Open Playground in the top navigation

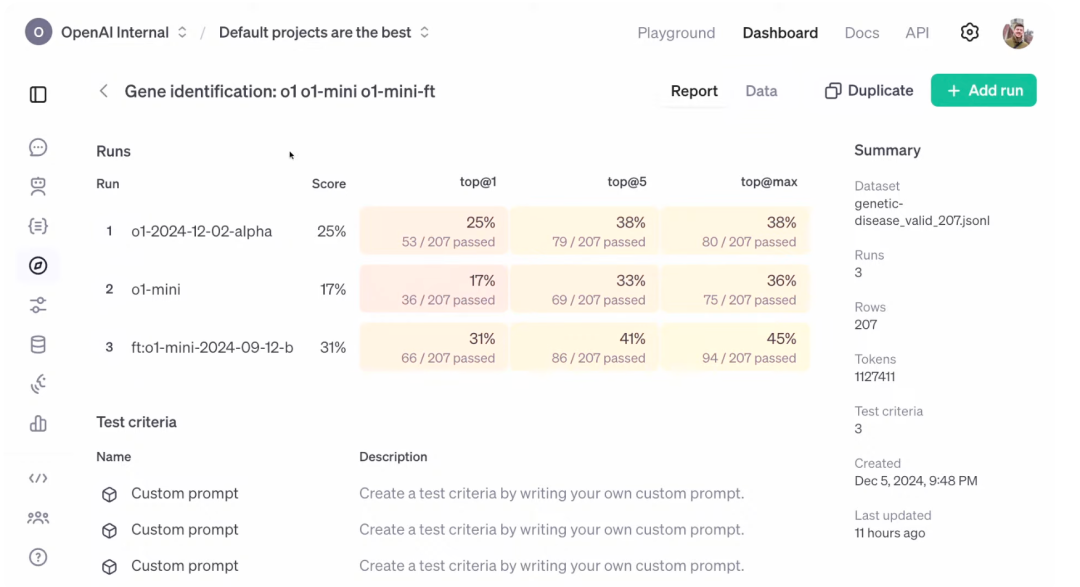[x=676, y=33]
